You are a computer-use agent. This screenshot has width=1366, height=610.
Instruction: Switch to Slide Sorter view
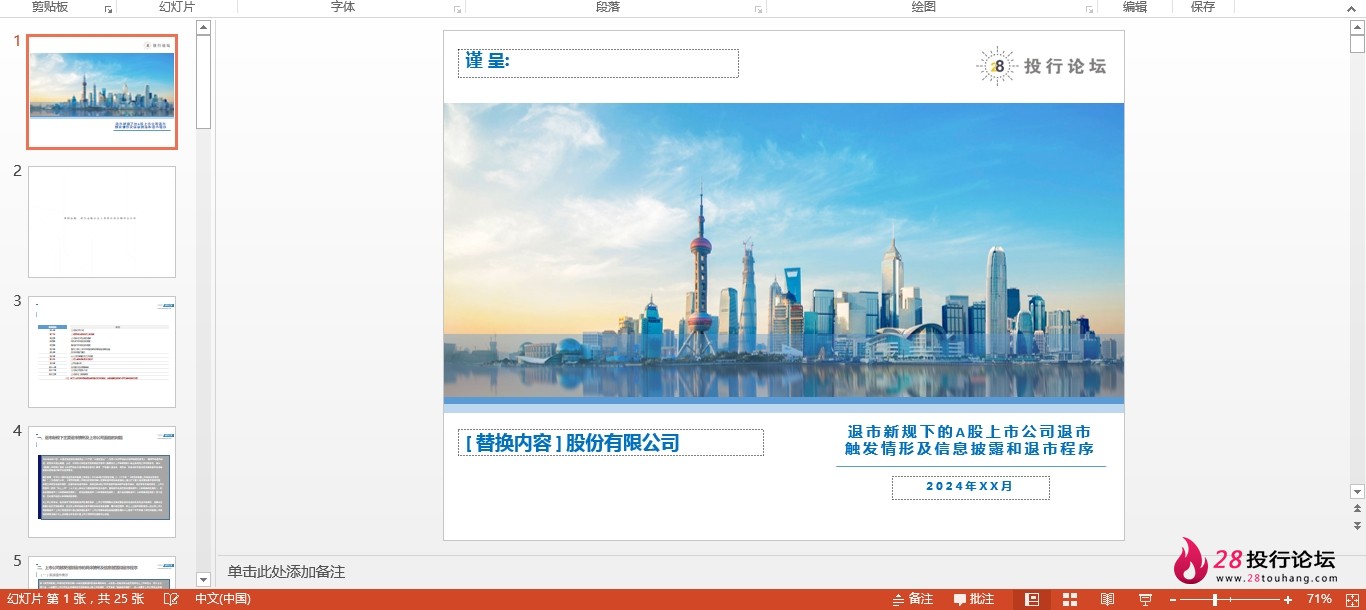pyautogui.click(x=1070, y=599)
